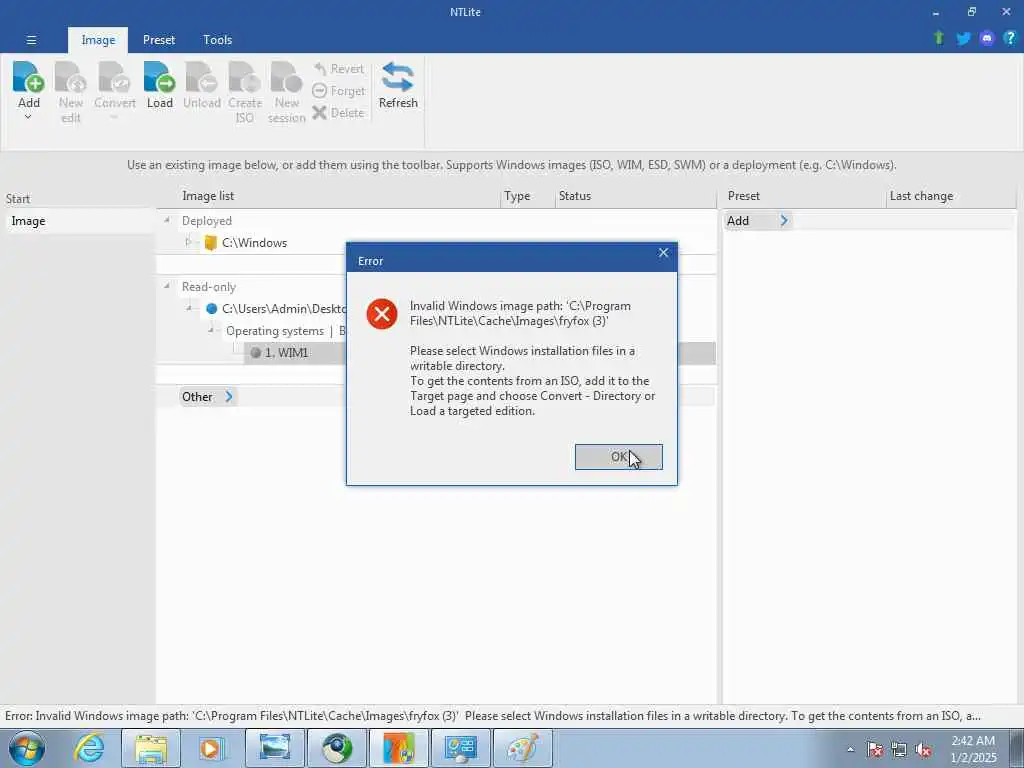Show hidden system tray icons
The height and width of the screenshot is (768, 1024).
coord(850,750)
